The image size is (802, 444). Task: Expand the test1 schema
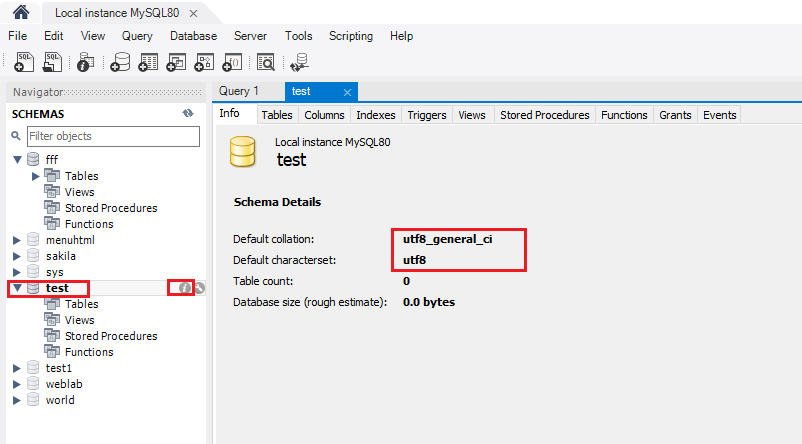pos(17,368)
